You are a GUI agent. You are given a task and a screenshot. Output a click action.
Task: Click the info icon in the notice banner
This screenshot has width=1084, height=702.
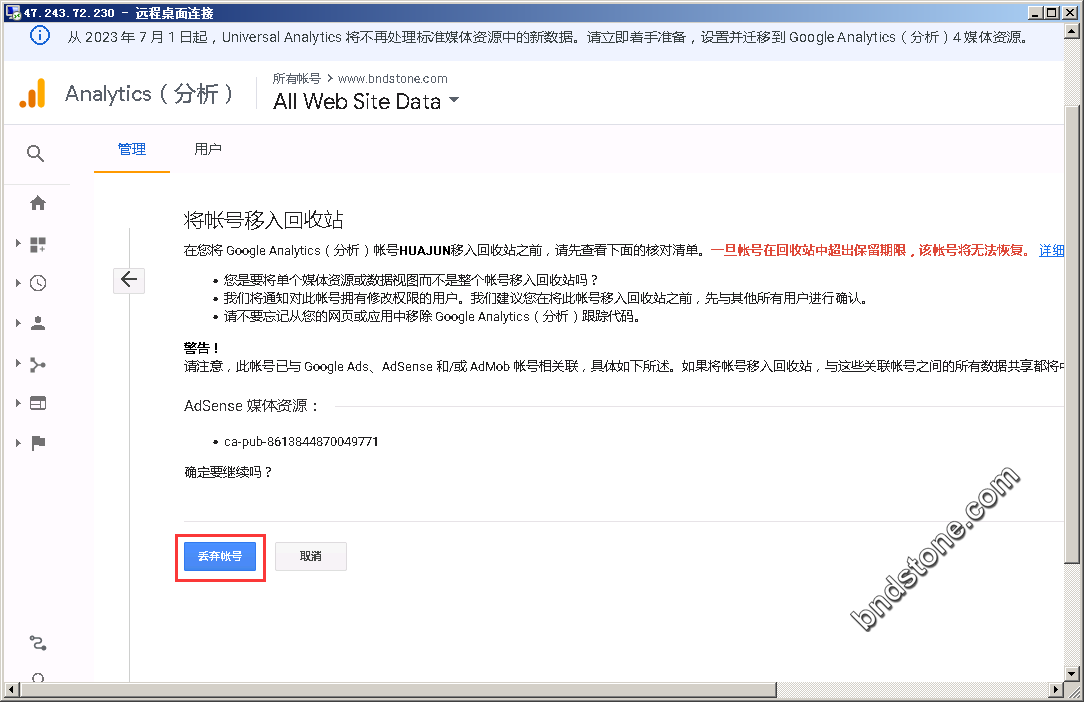pyautogui.click(x=40, y=35)
